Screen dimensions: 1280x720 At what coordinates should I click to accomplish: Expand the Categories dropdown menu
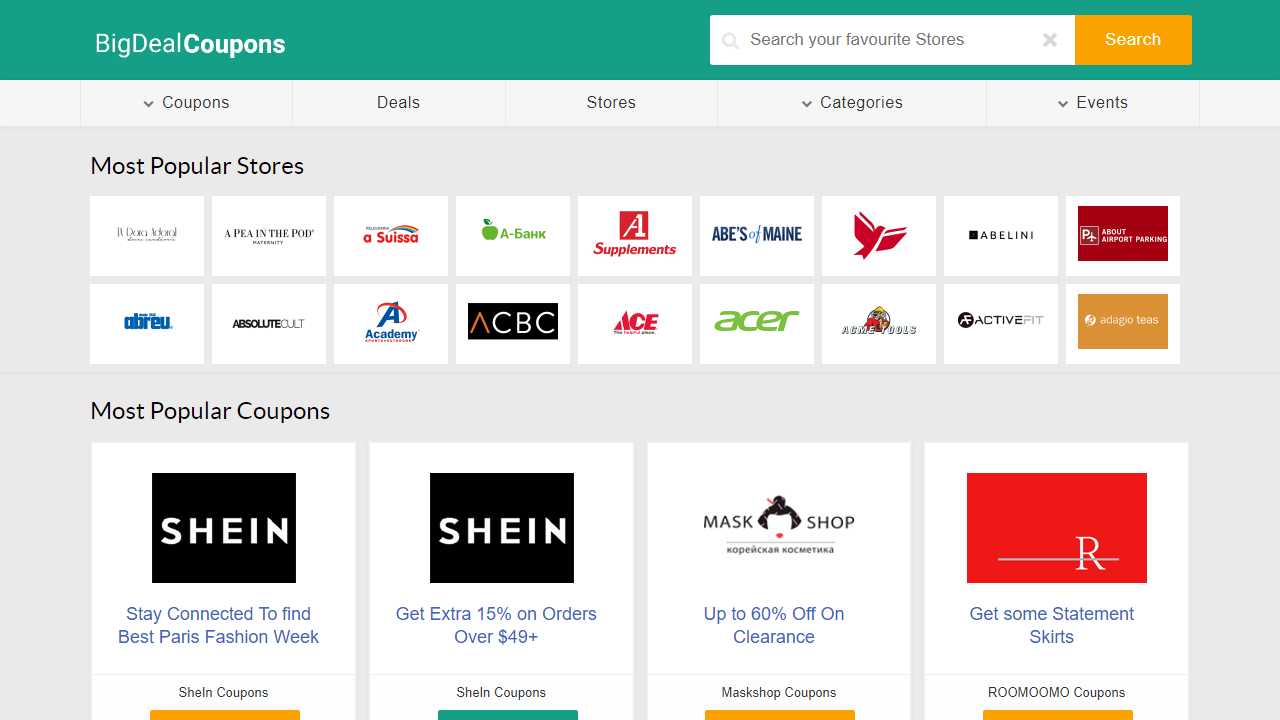pyautogui.click(x=851, y=103)
